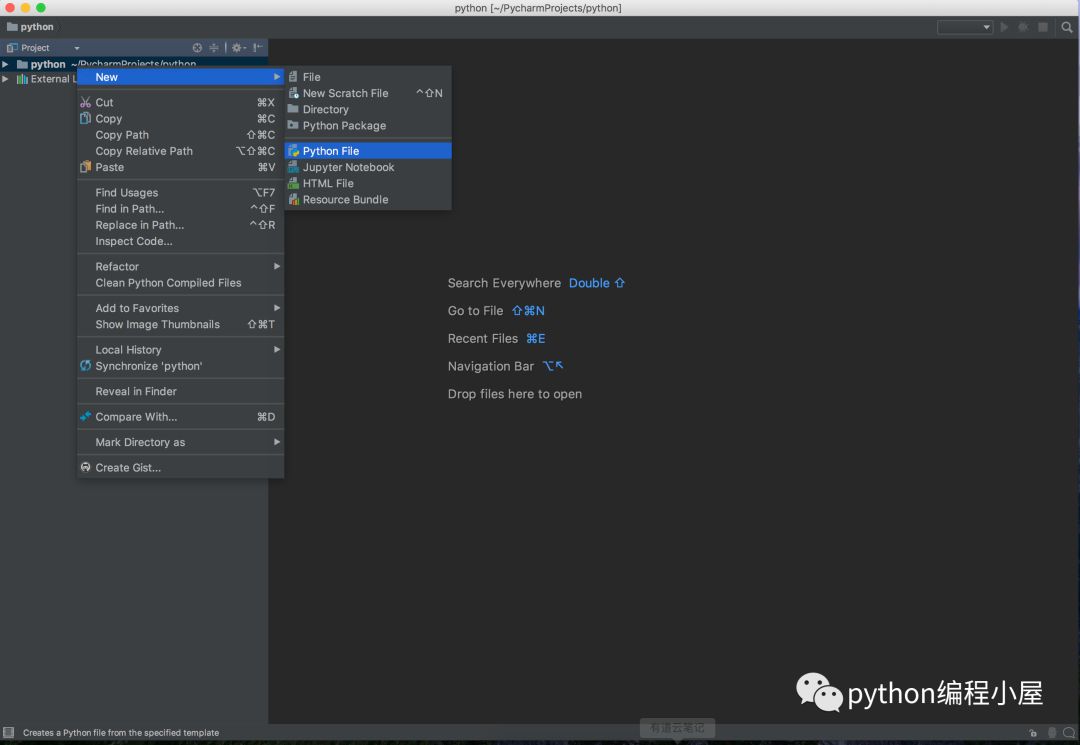Click the Paste clipboard icon
The height and width of the screenshot is (745, 1080).
pos(85,167)
